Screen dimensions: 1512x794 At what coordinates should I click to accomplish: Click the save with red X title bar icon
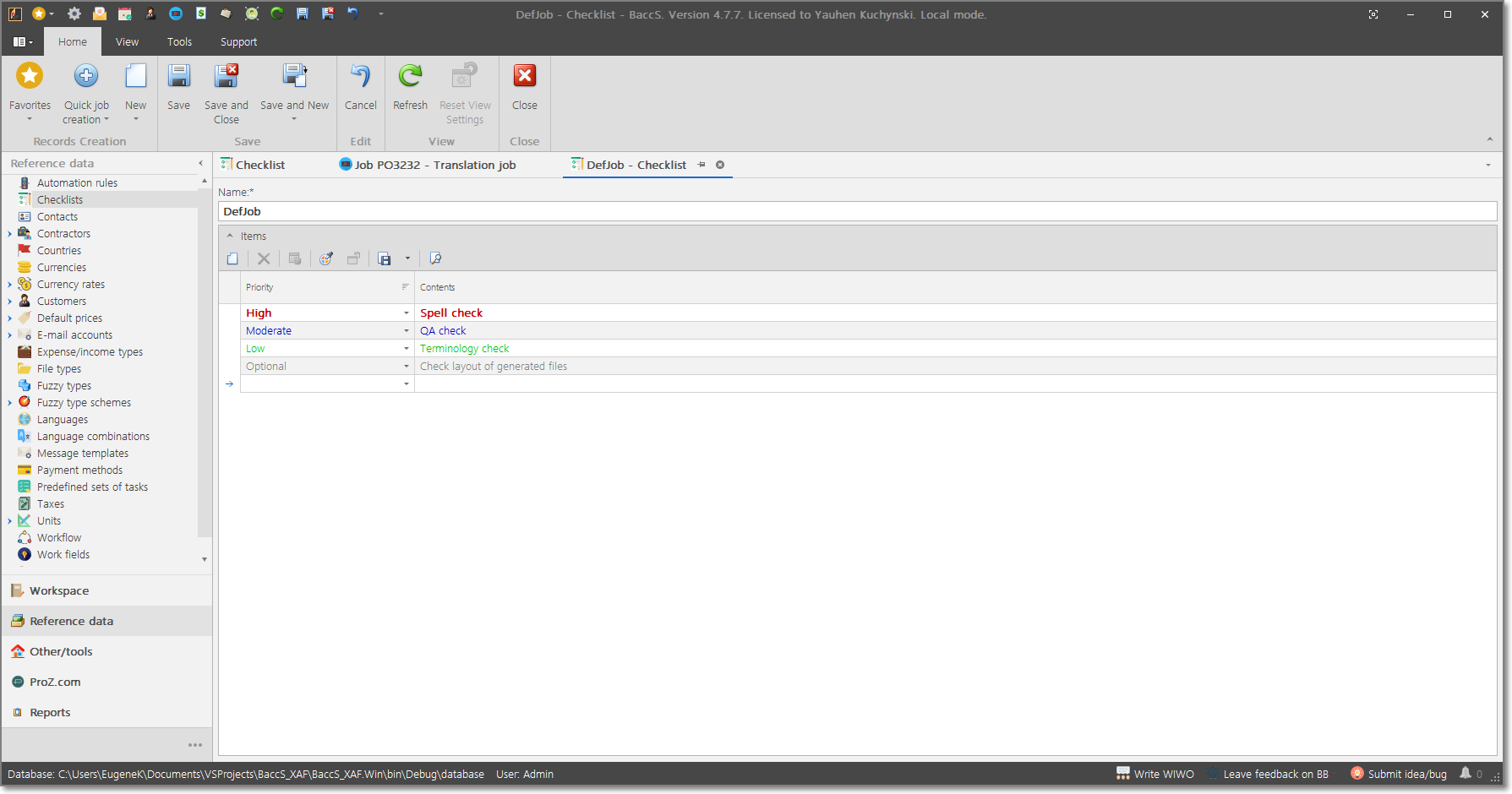[328, 14]
